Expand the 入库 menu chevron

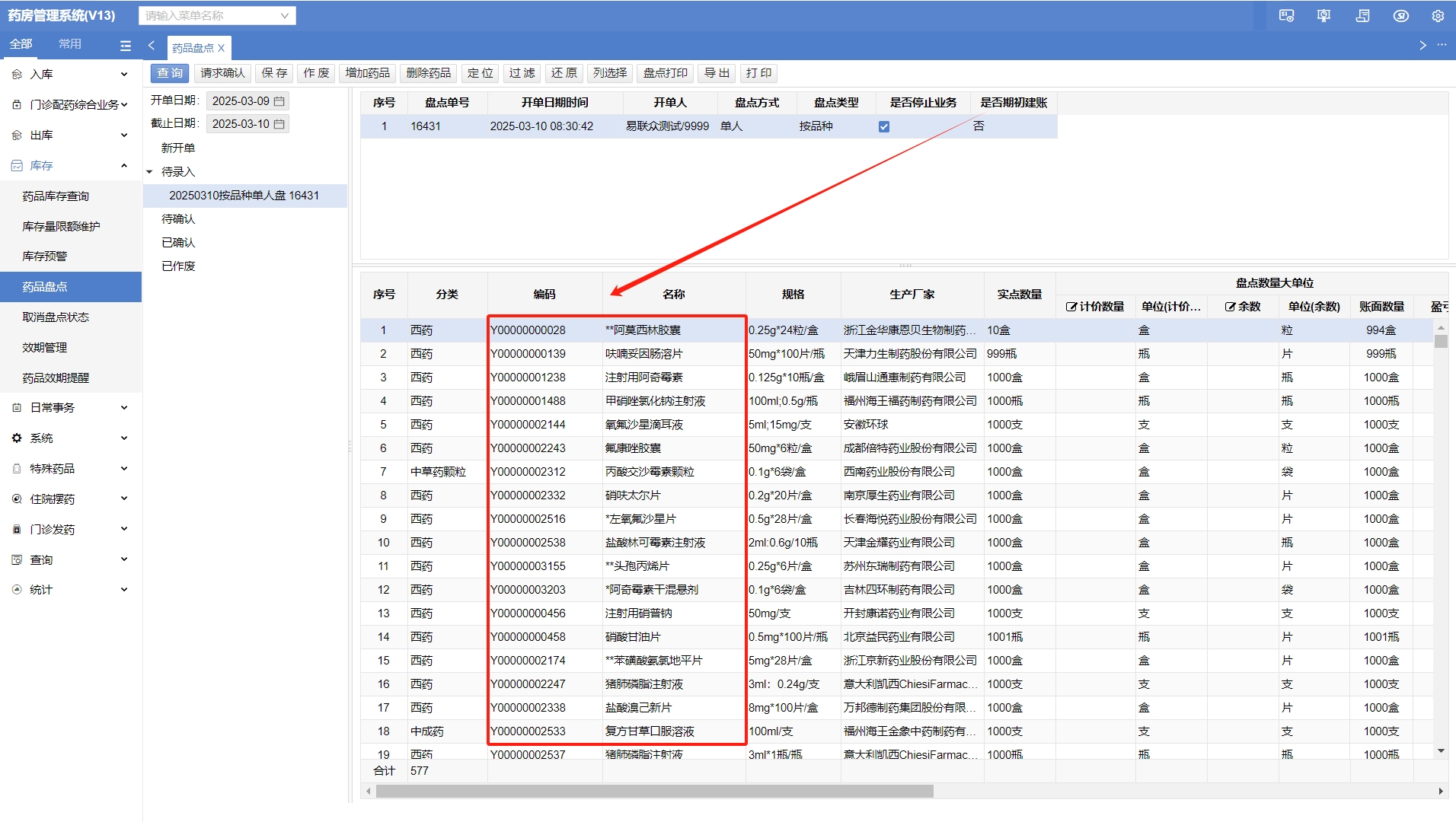pos(124,75)
